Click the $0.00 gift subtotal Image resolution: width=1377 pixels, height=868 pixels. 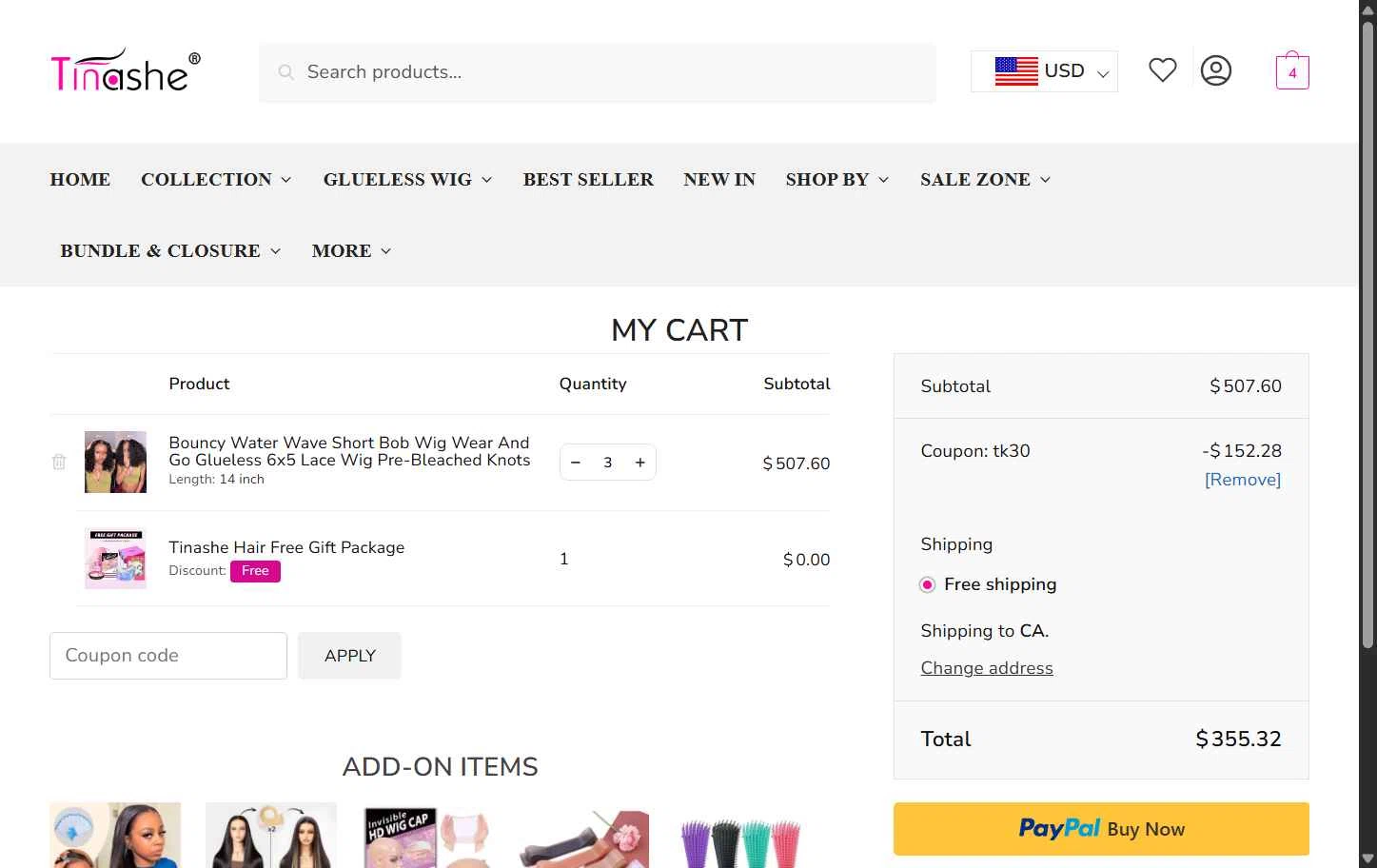coord(806,560)
